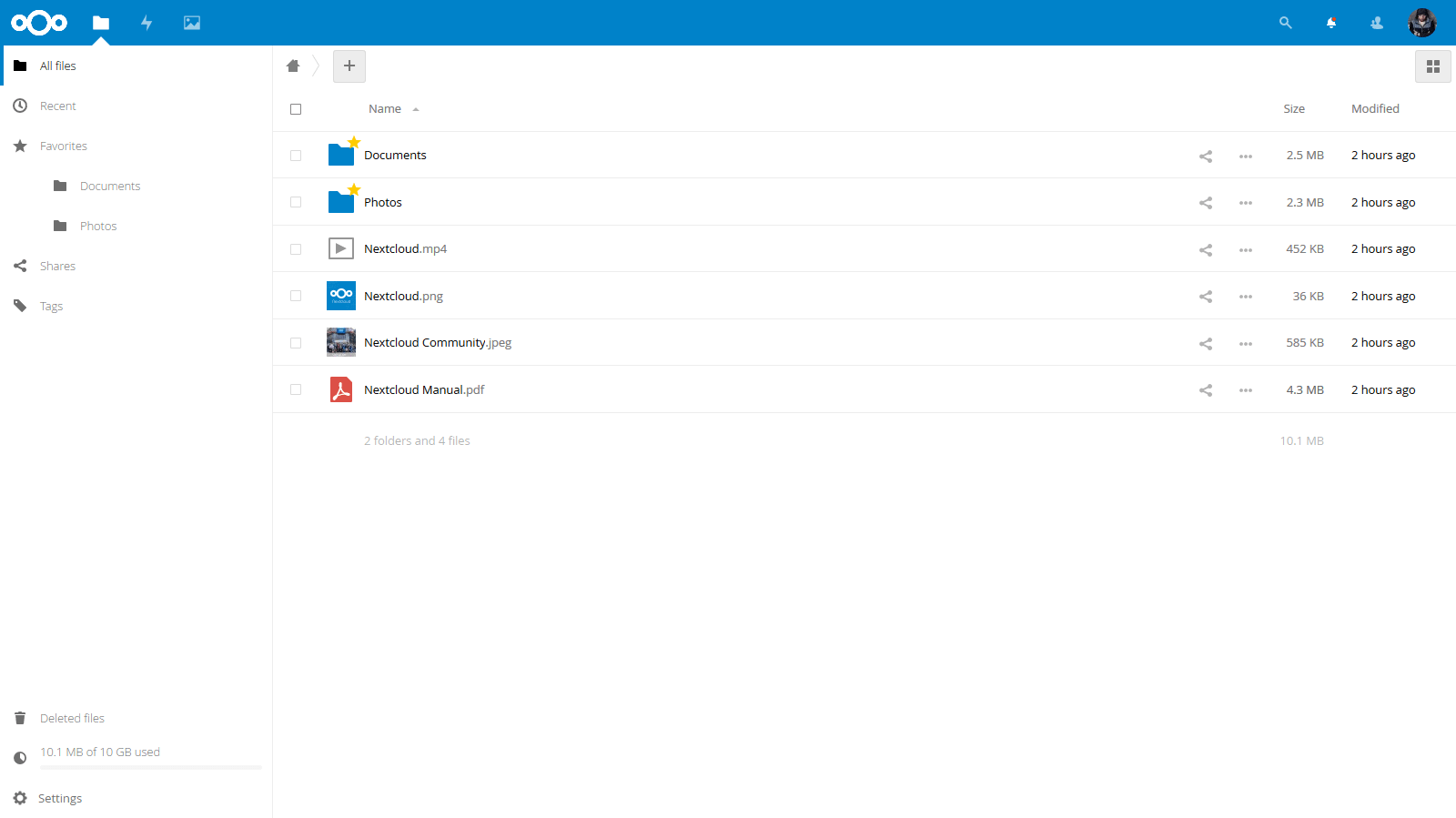
Task: Open Recent in sidebar
Action: click(x=136, y=106)
